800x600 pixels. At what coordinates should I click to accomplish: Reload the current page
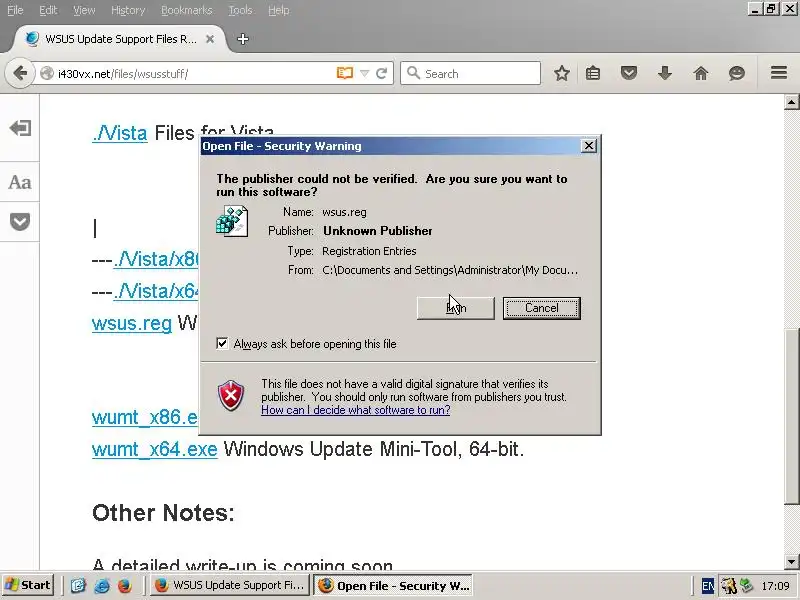coord(381,73)
